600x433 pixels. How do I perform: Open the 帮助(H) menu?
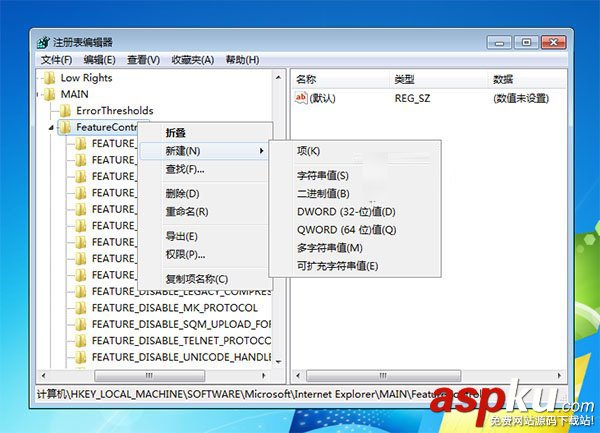pyautogui.click(x=242, y=60)
